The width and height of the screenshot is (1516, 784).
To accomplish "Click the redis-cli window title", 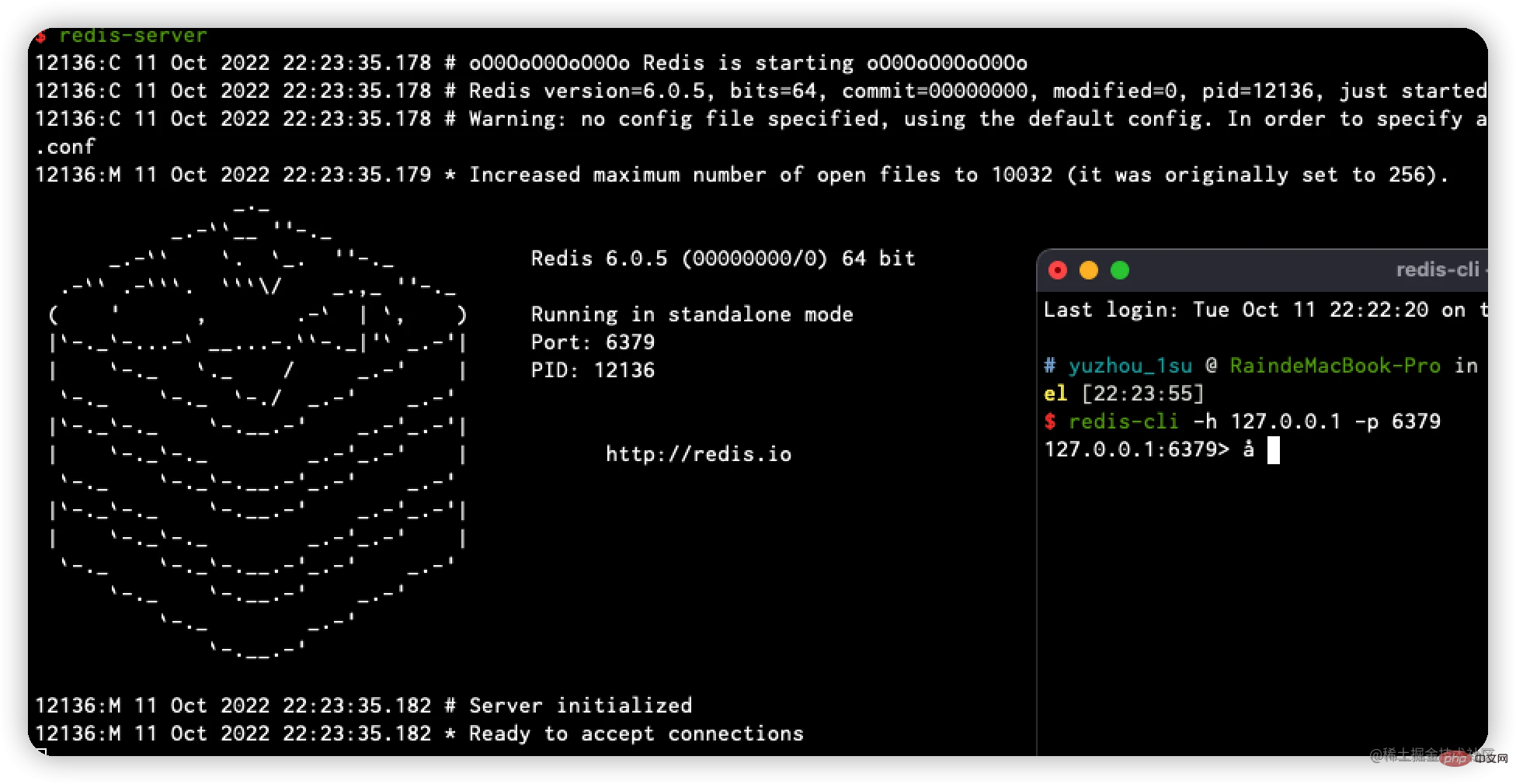I will tap(1437, 270).
